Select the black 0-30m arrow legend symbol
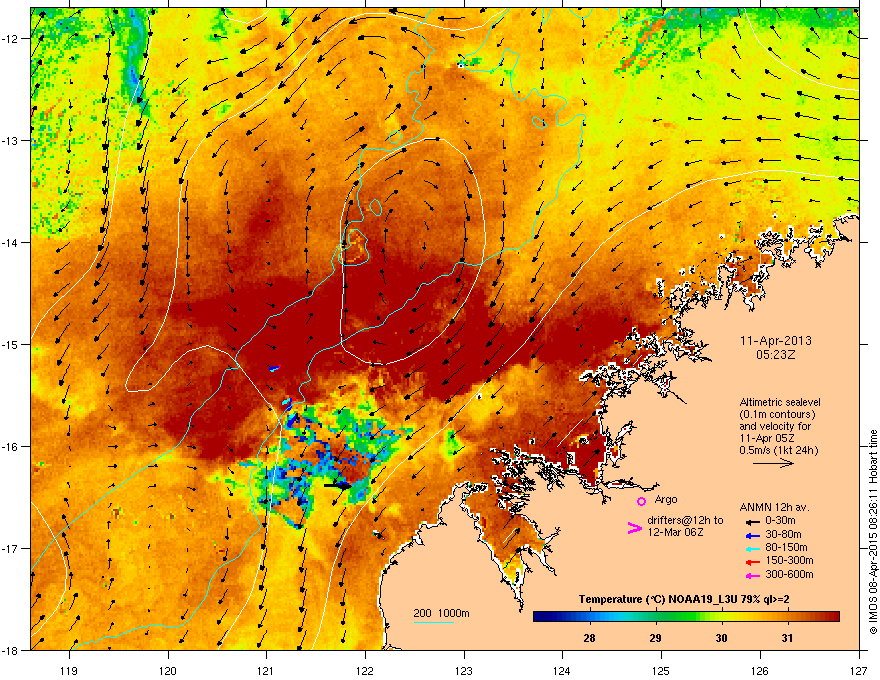Screen dimensions: 880x680 click(x=752, y=522)
